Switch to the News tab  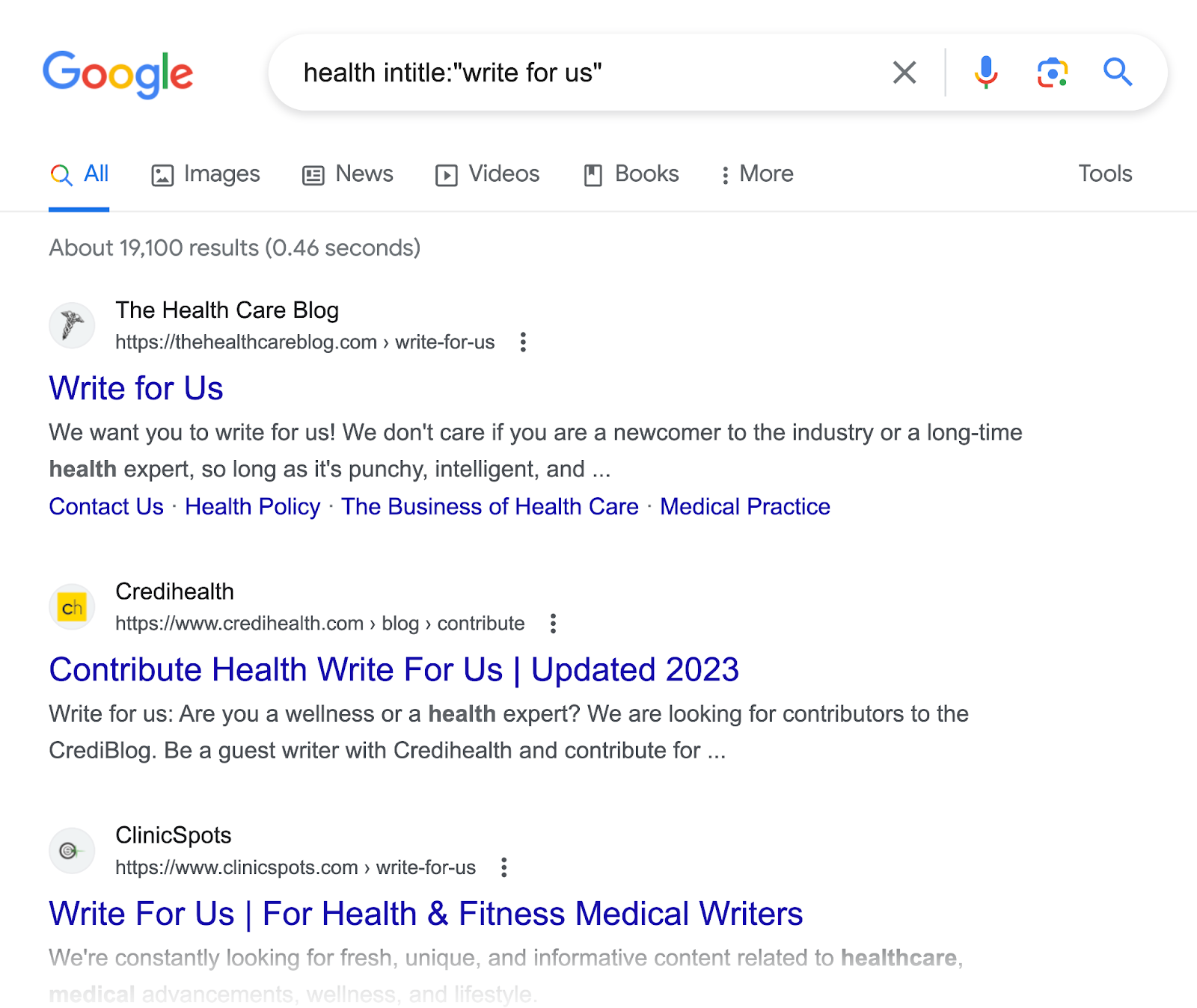click(x=347, y=173)
